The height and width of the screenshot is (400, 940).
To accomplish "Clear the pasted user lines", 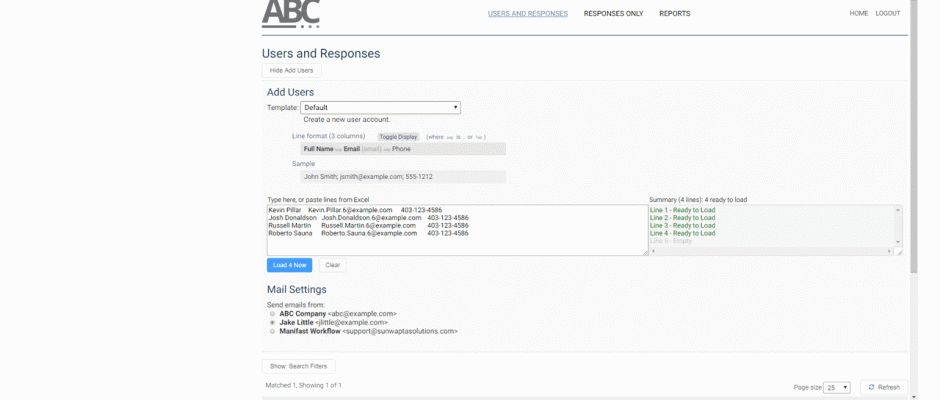I will (x=333, y=265).
